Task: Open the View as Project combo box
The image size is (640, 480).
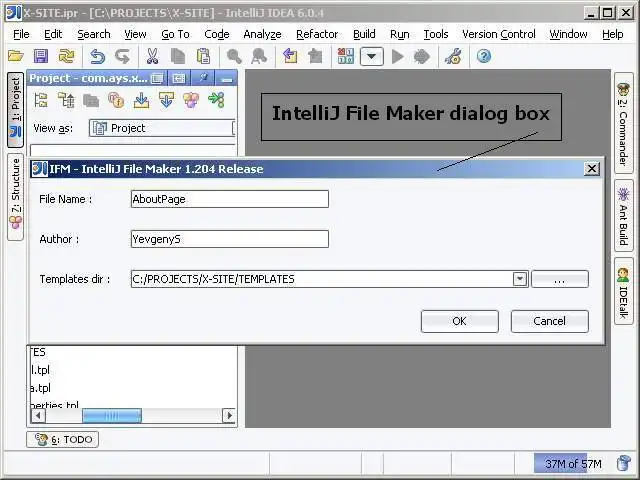Action: [x=162, y=128]
